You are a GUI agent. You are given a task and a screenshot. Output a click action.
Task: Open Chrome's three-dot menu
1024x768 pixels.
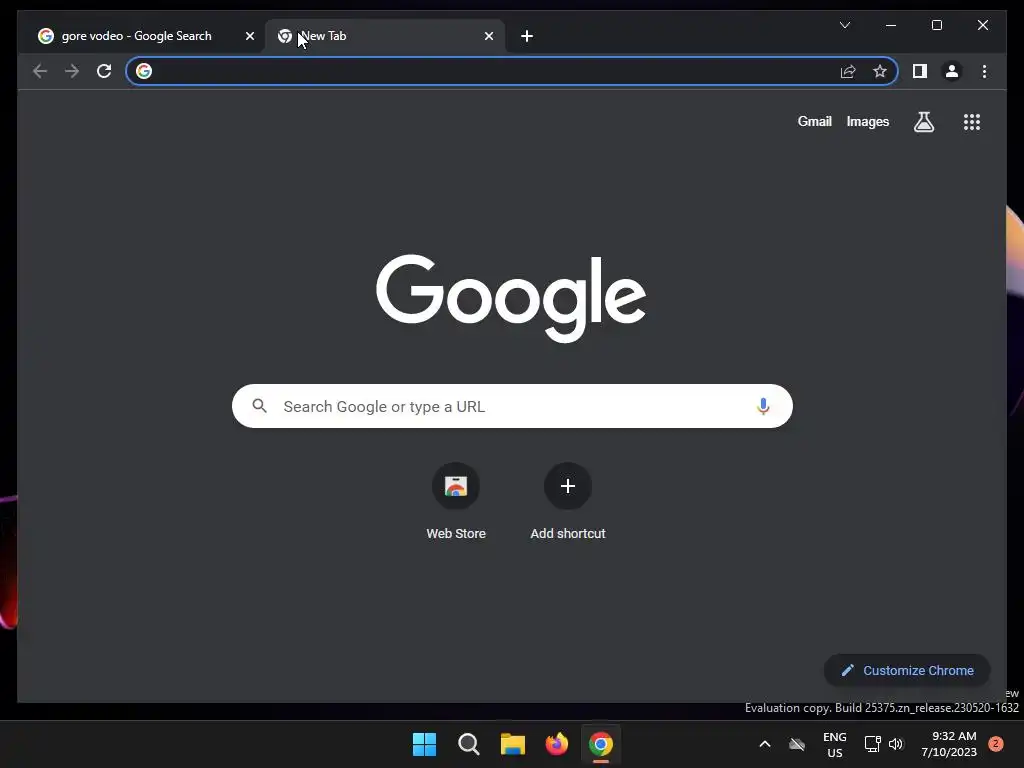click(984, 71)
